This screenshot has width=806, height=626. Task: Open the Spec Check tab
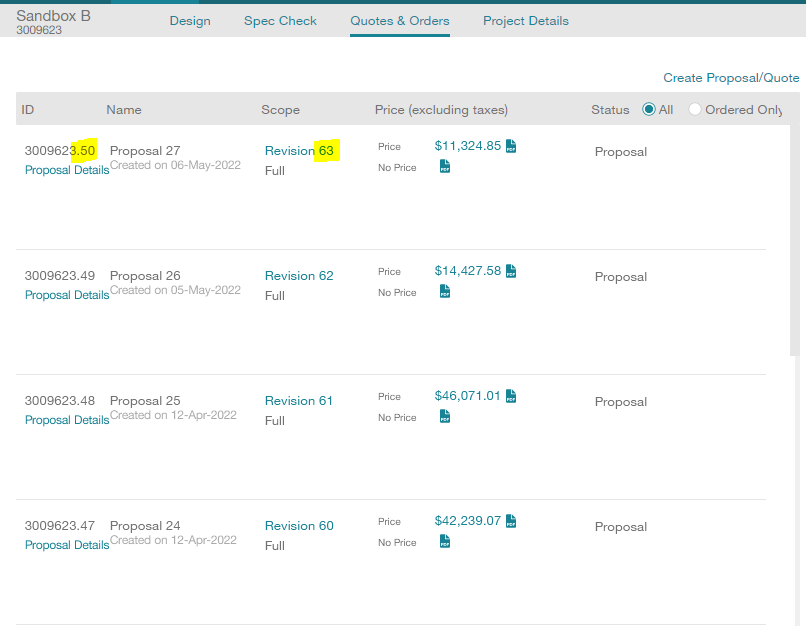(x=280, y=21)
